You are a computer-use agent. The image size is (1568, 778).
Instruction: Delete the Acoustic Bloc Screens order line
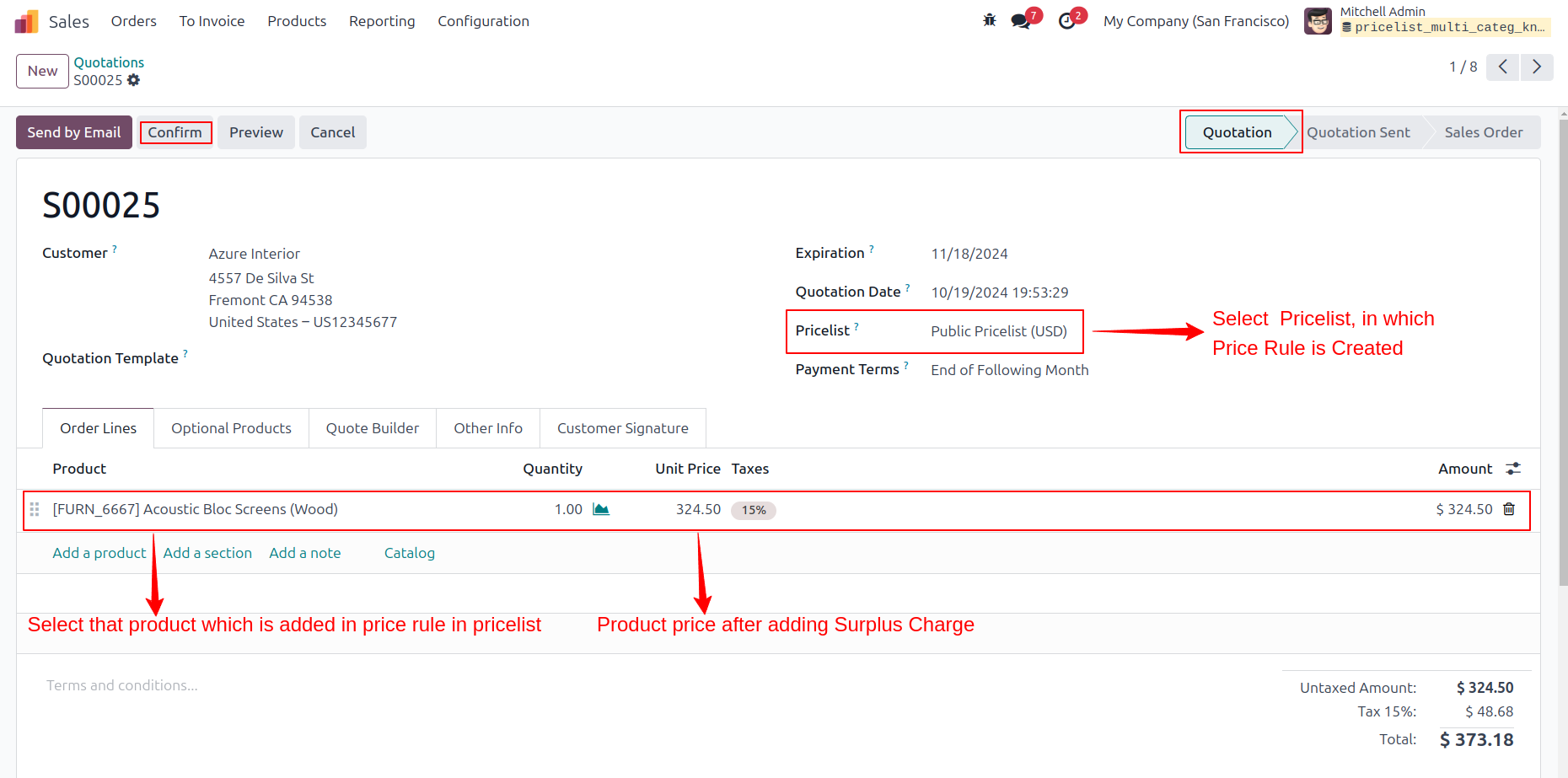click(x=1509, y=509)
